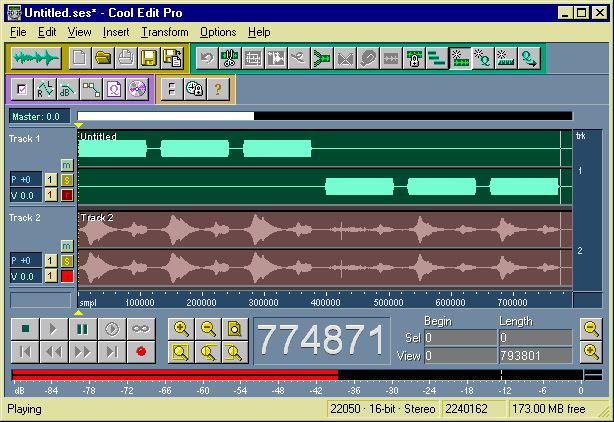614x422 pixels.
Task: Arm Track 1 record with dark red button
Action: click(x=67, y=195)
